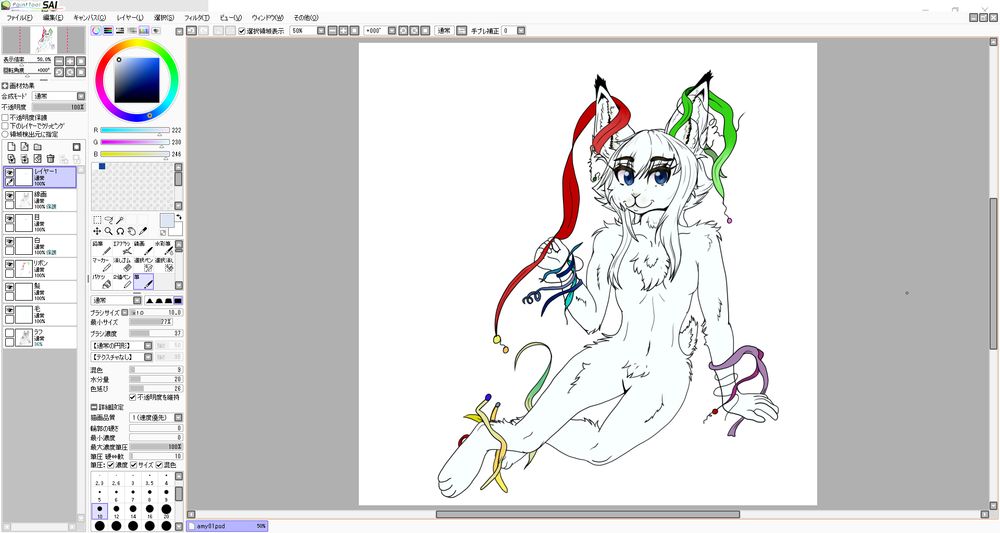Select 領域検出元に指定 radio option
Viewport: 1000px width, 533px height.
point(5,135)
